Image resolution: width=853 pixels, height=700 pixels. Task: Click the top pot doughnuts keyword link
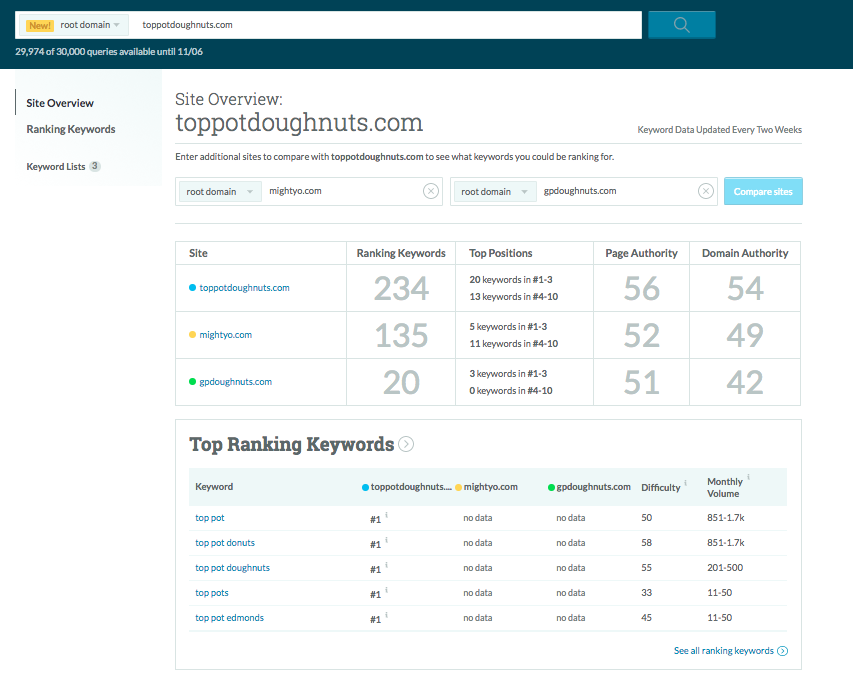point(232,568)
